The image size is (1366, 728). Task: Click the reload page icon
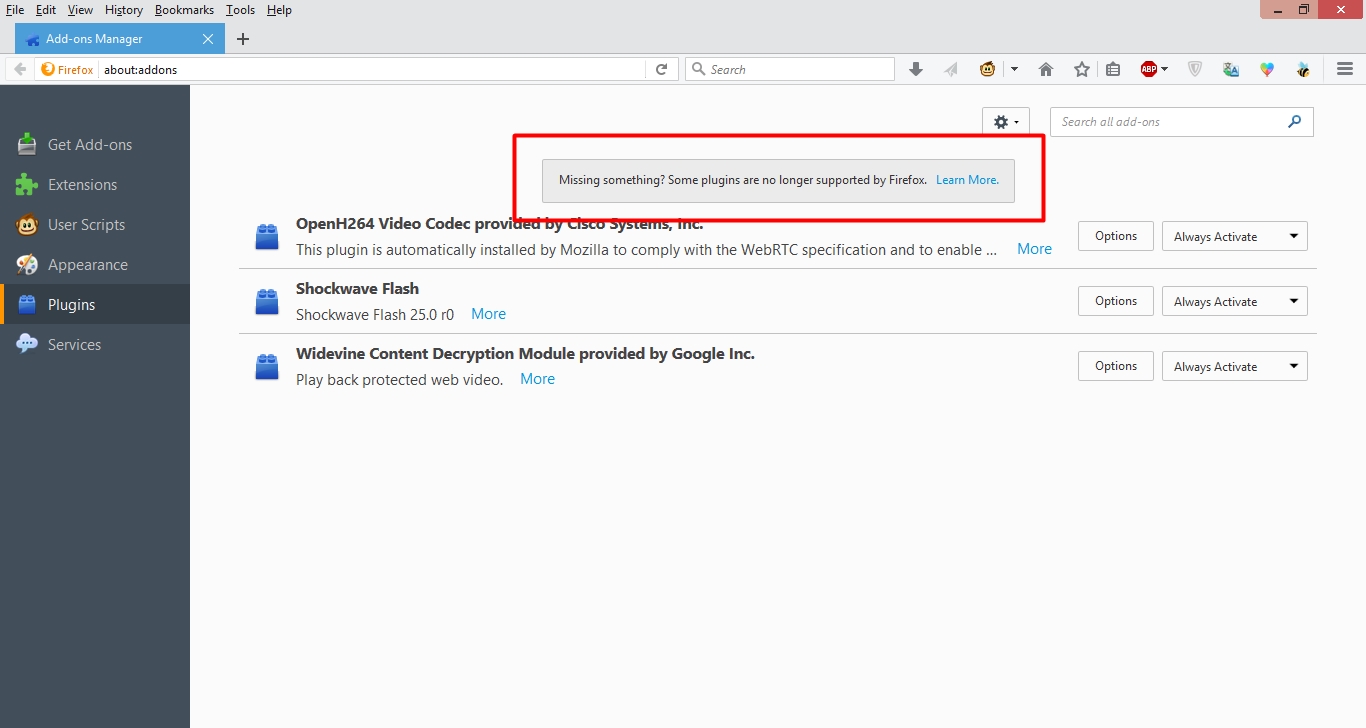coord(661,69)
